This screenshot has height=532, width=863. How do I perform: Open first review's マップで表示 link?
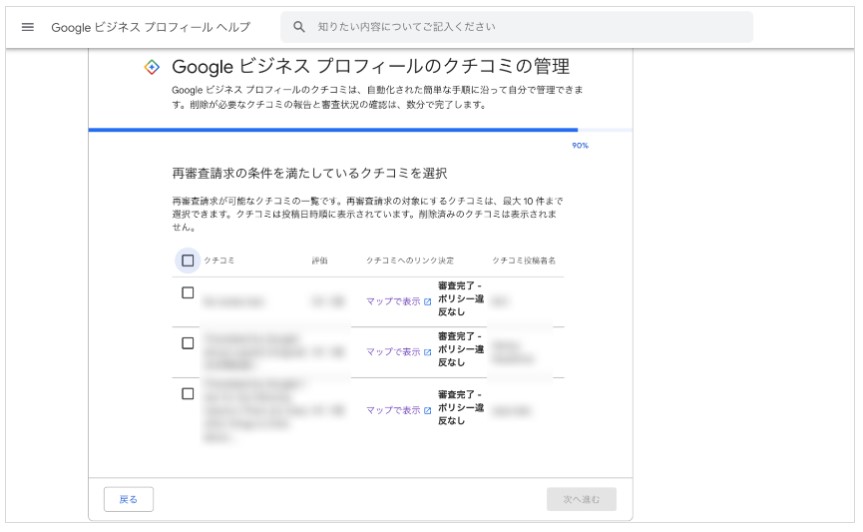(x=393, y=301)
